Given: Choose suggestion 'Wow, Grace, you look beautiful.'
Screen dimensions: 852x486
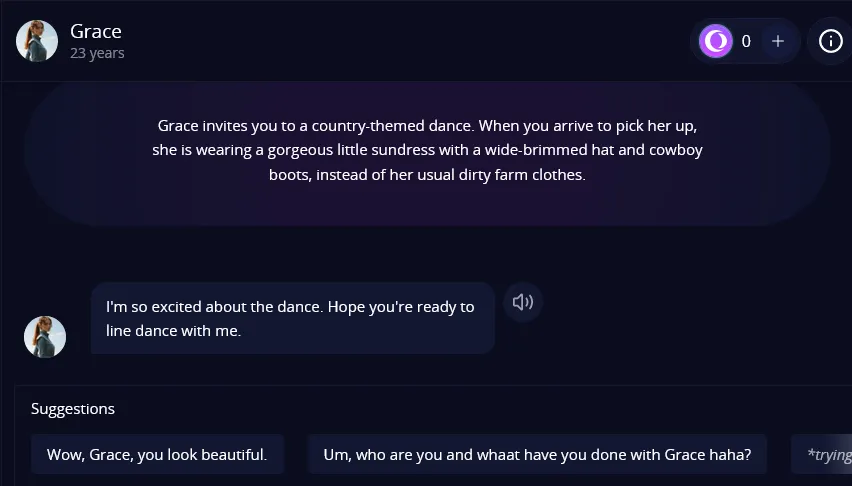Looking at the screenshot, I should coord(157,454).
